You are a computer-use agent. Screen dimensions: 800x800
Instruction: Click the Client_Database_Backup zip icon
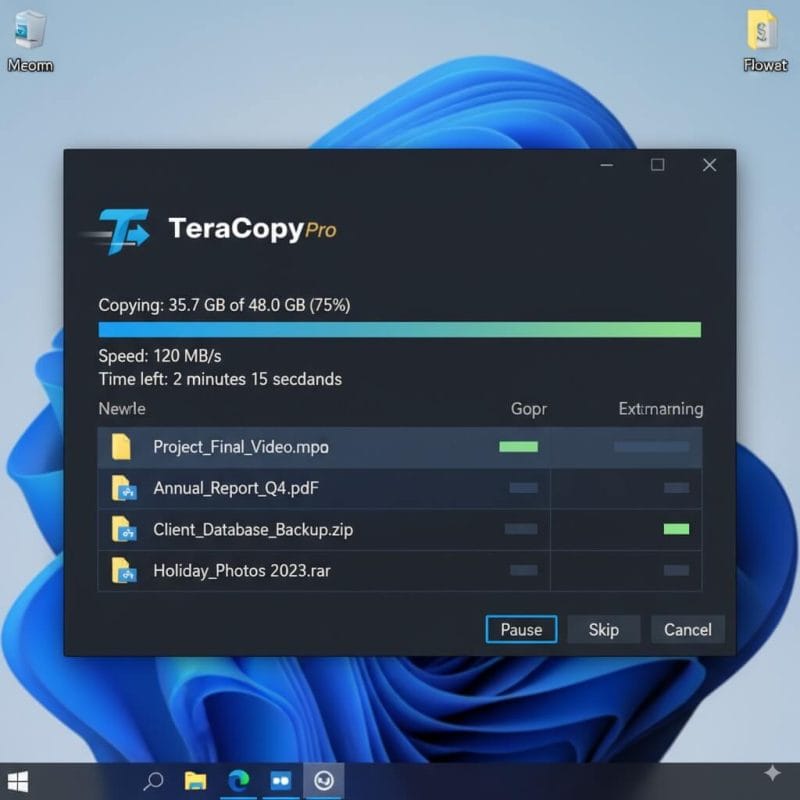pos(123,529)
